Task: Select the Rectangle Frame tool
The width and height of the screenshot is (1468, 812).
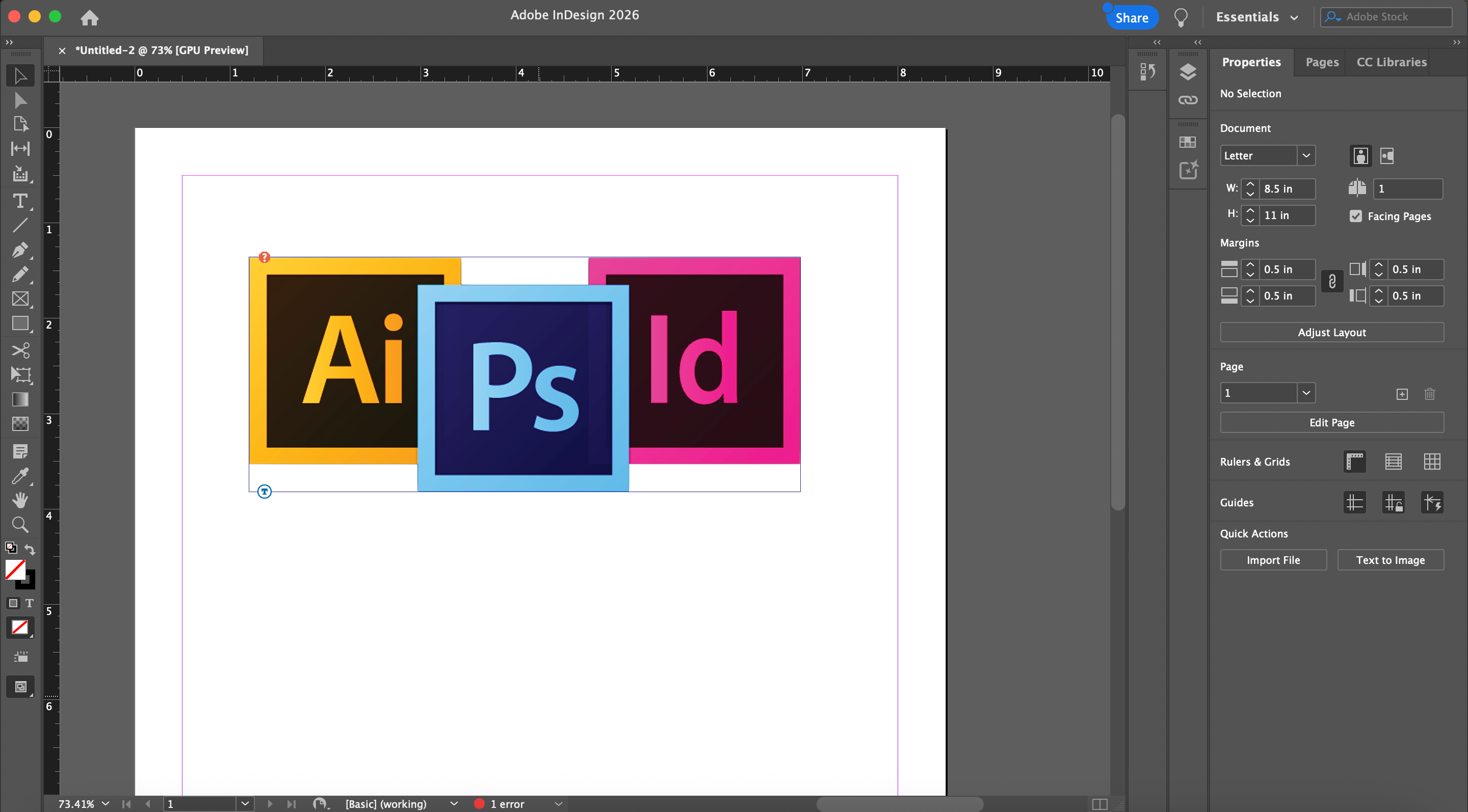Action: click(x=20, y=299)
